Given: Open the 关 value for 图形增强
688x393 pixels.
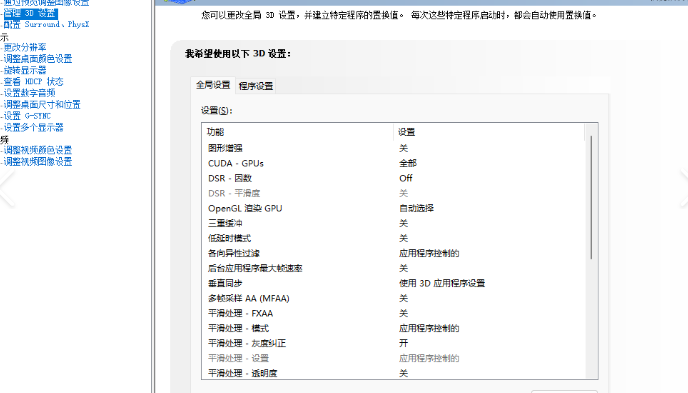Looking at the screenshot, I should [404, 148].
